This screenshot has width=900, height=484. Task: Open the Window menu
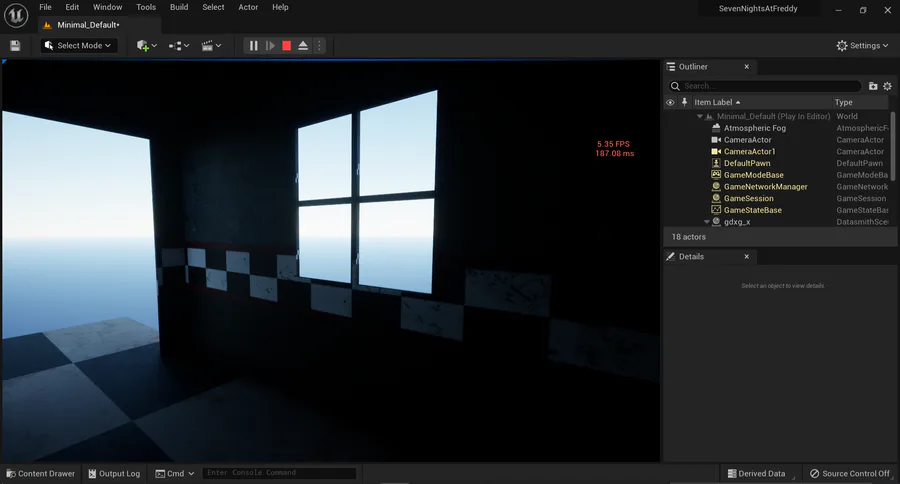point(107,7)
